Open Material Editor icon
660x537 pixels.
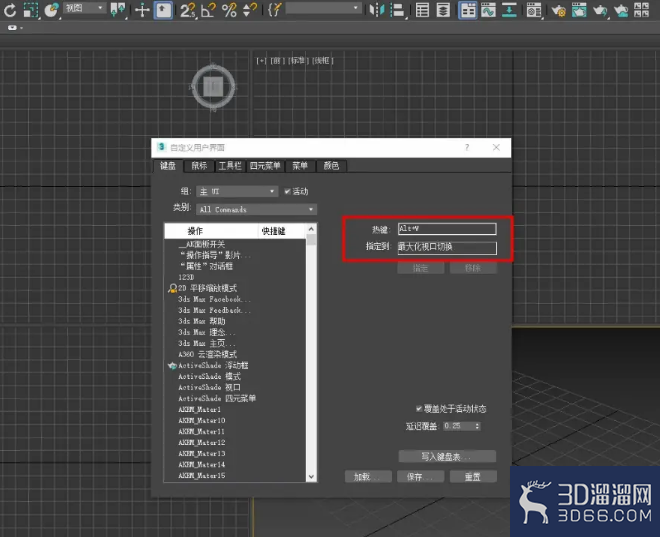(x=534, y=10)
